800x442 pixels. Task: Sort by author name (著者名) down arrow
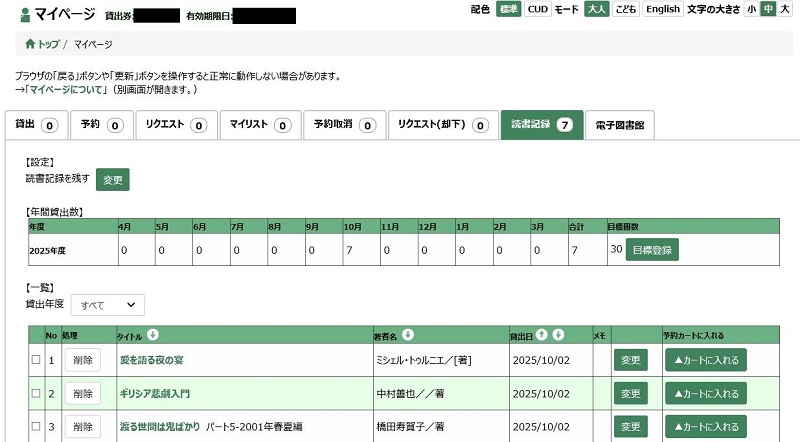coord(408,335)
